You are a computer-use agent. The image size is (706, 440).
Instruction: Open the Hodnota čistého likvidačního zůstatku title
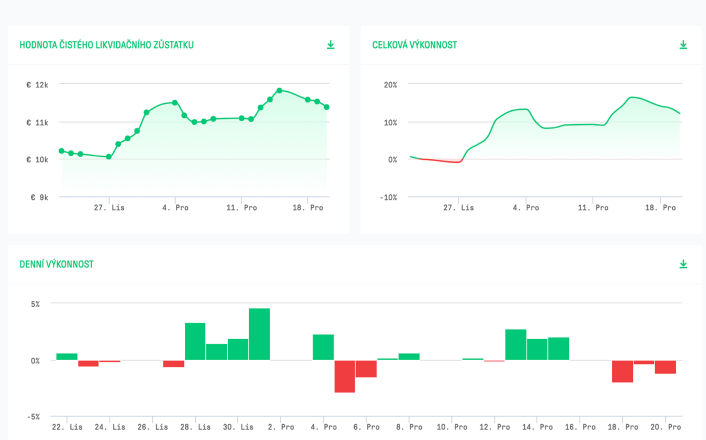[106, 45]
